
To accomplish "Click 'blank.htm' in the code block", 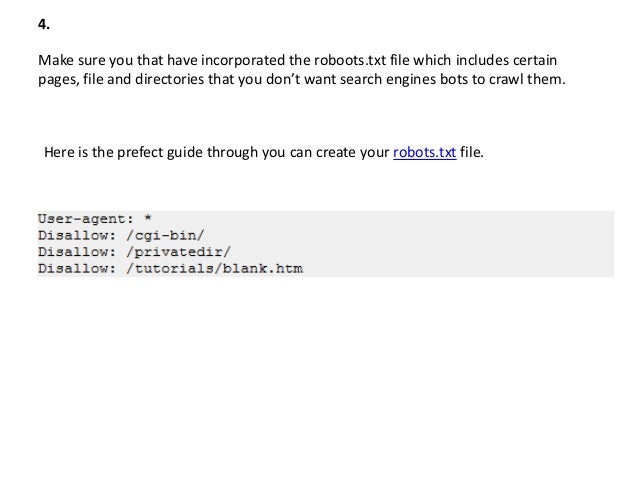I will [263, 268].
